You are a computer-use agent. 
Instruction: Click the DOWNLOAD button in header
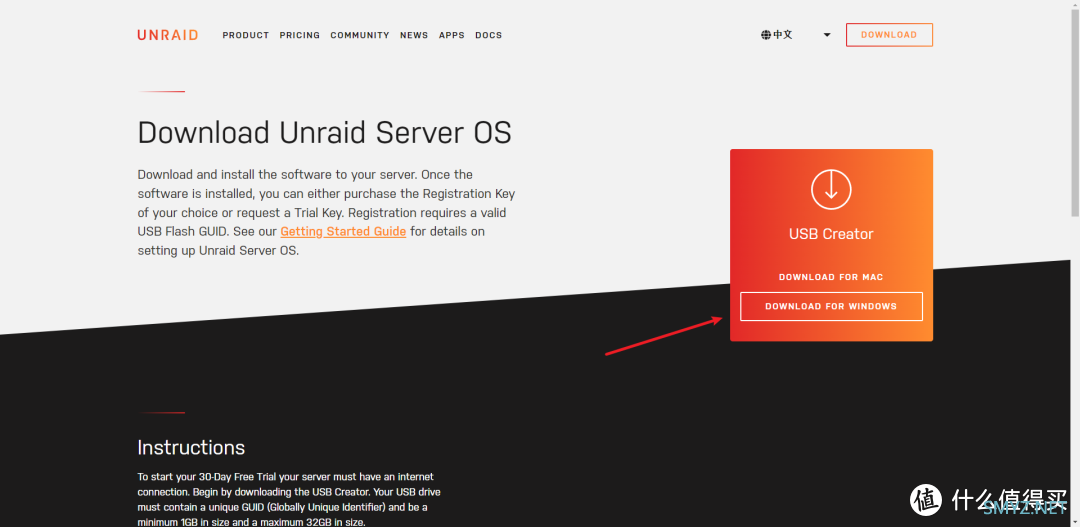pyautogui.click(x=889, y=35)
